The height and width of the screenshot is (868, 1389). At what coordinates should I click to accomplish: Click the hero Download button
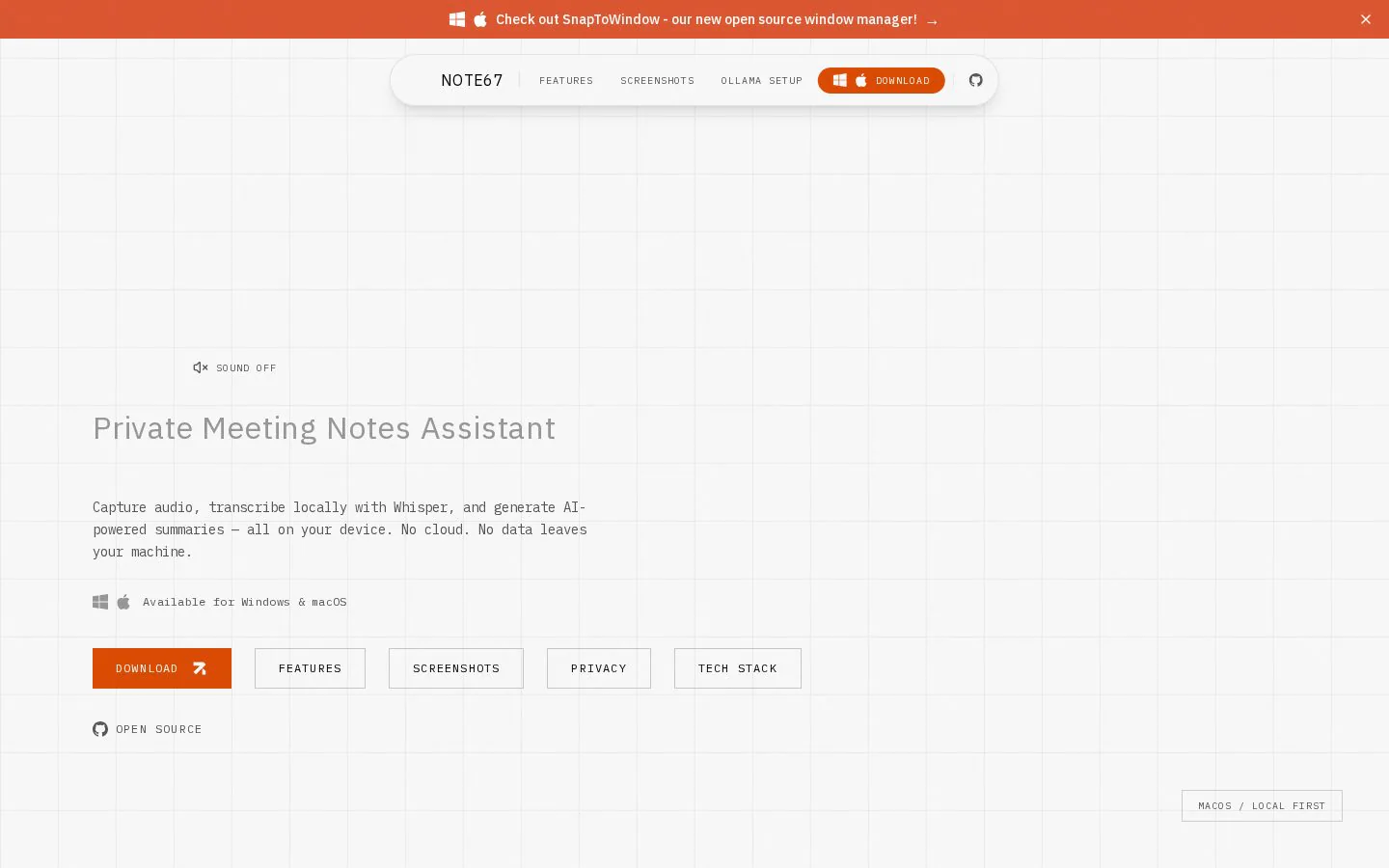(x=162, y=668)
